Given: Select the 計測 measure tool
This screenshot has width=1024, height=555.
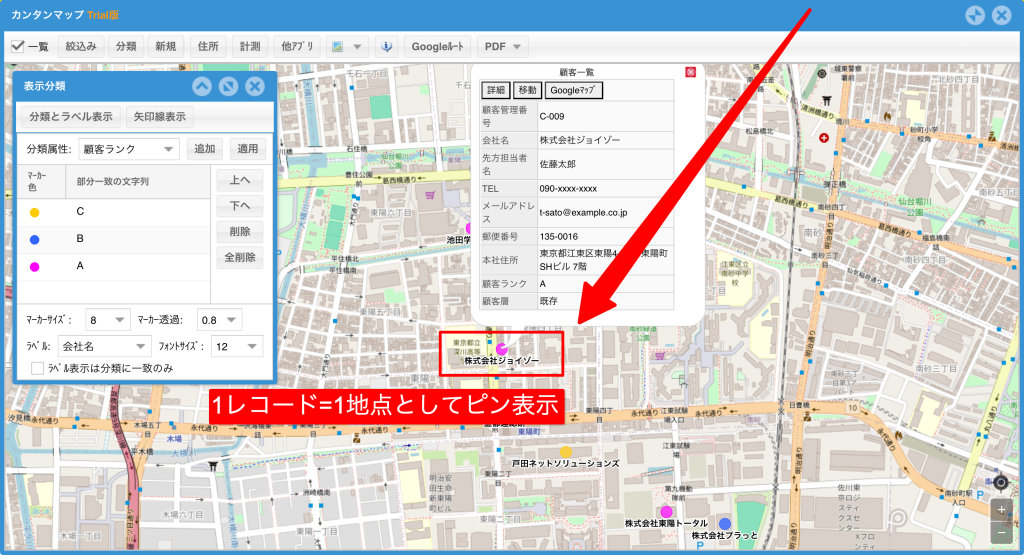Looking at the screenshot, I should [249, 46].
